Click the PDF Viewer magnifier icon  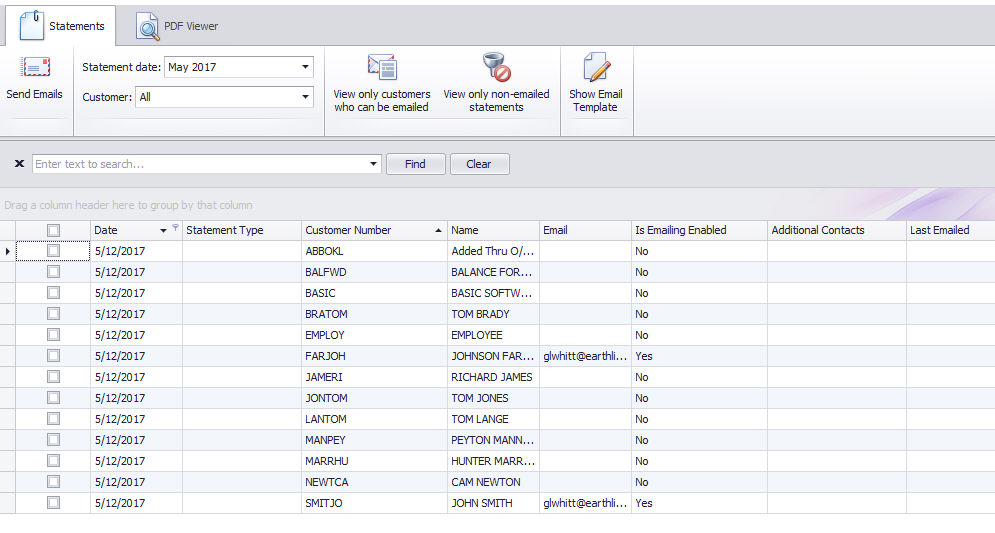tap(147, 27)
